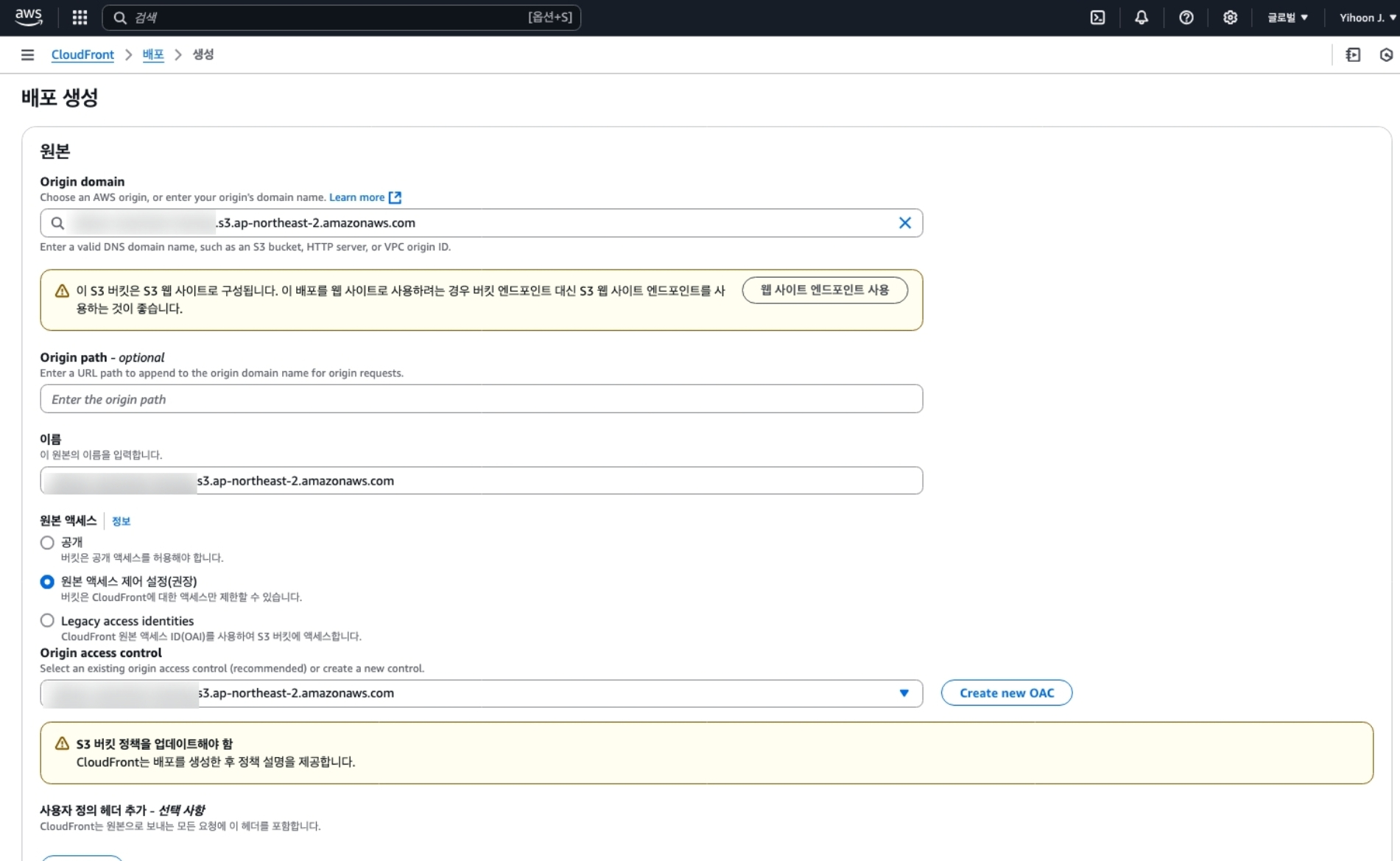Click the 원본 section heading

55,151
